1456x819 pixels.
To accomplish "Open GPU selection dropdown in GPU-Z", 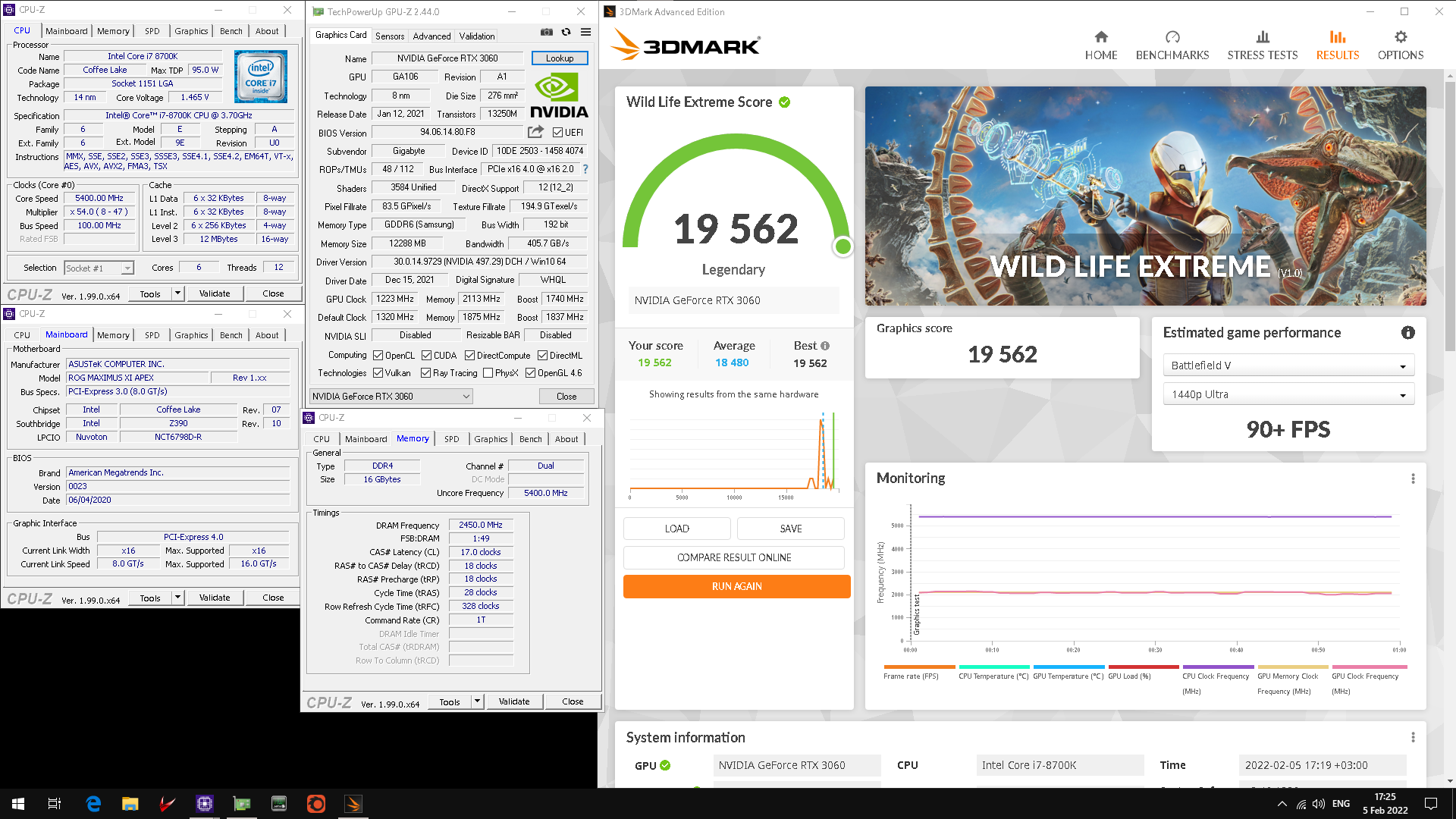I will [391, 397].
